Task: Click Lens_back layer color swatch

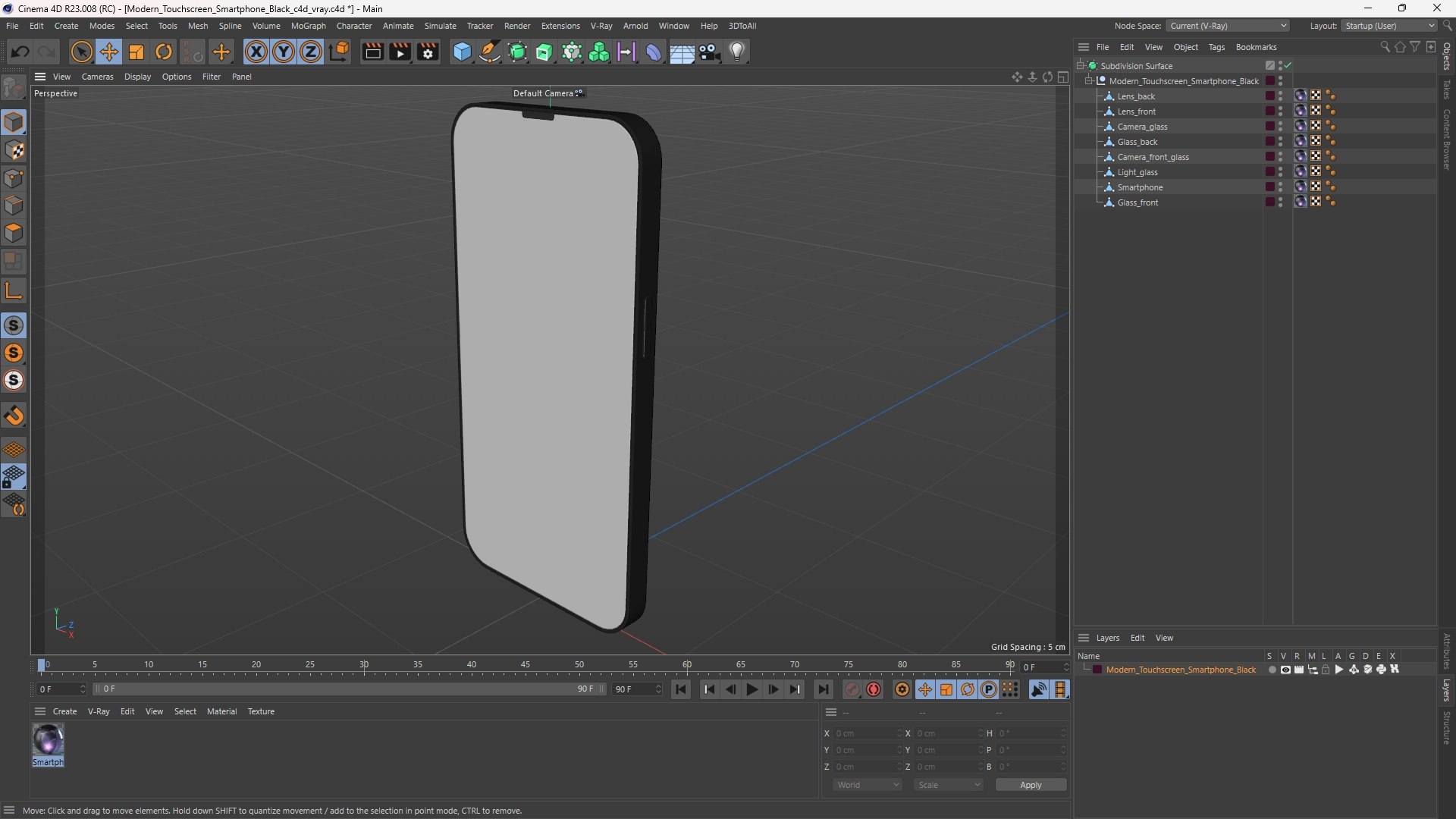Action: (x=1269, y=96)
